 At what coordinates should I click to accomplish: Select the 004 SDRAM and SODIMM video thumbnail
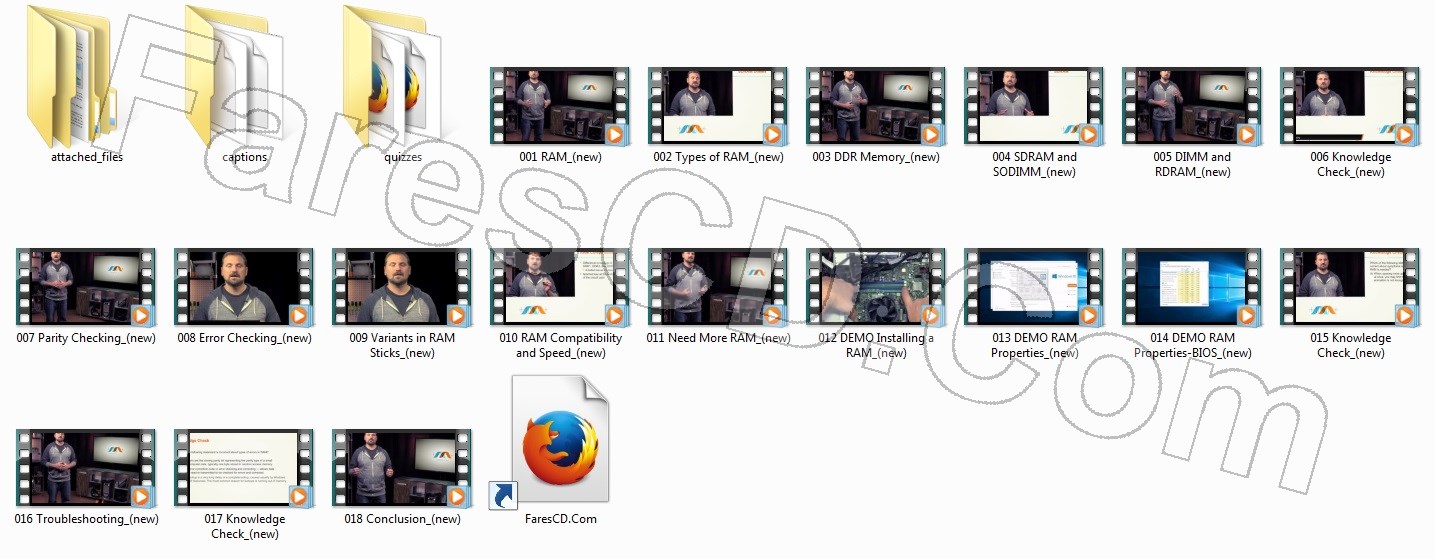tap(1034, 106)
